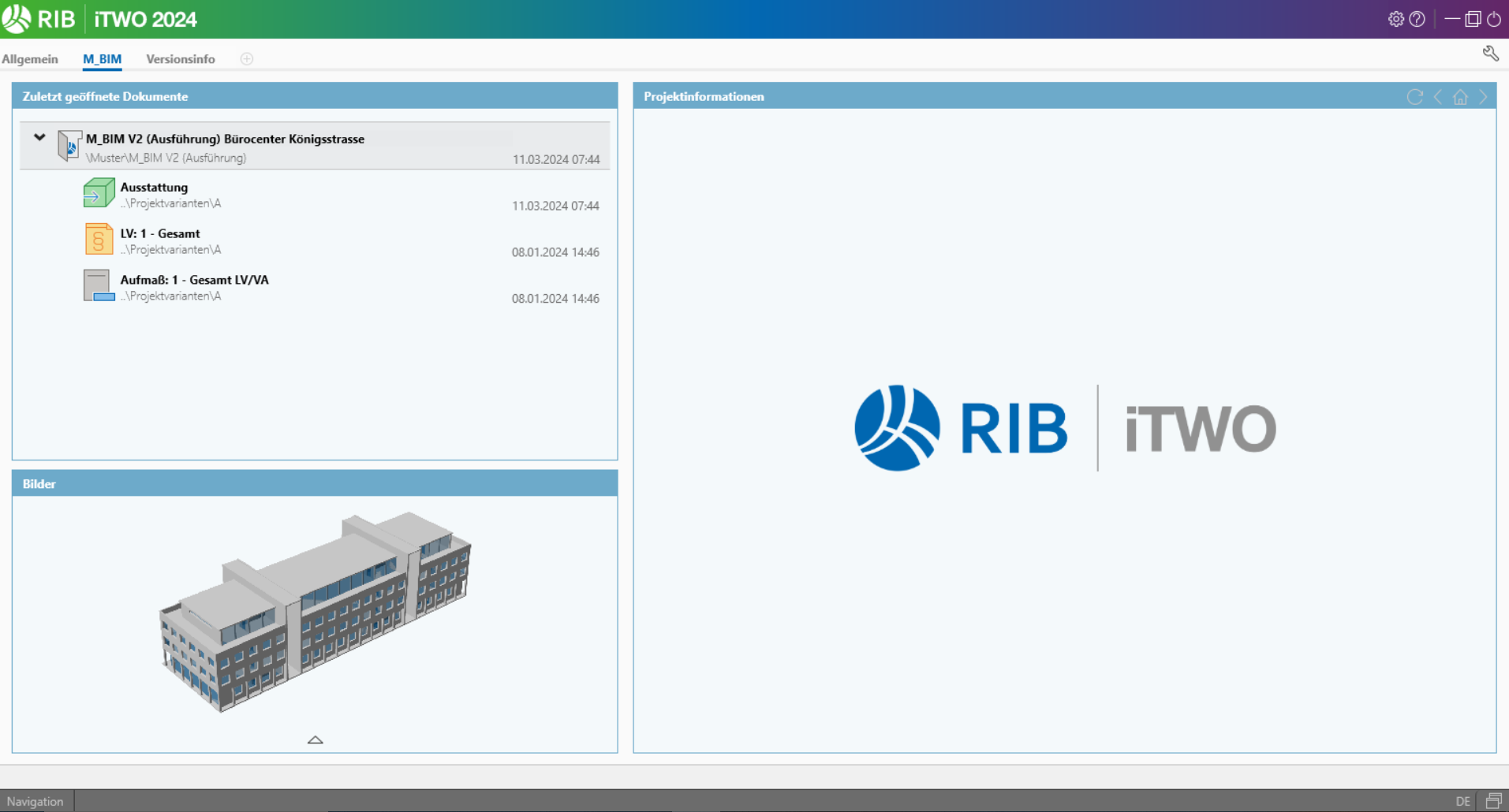Open the Versionsinfo tab
The width and height of the screenshot is (1509, 812).
pyautogui.click(x=181, y=59)
